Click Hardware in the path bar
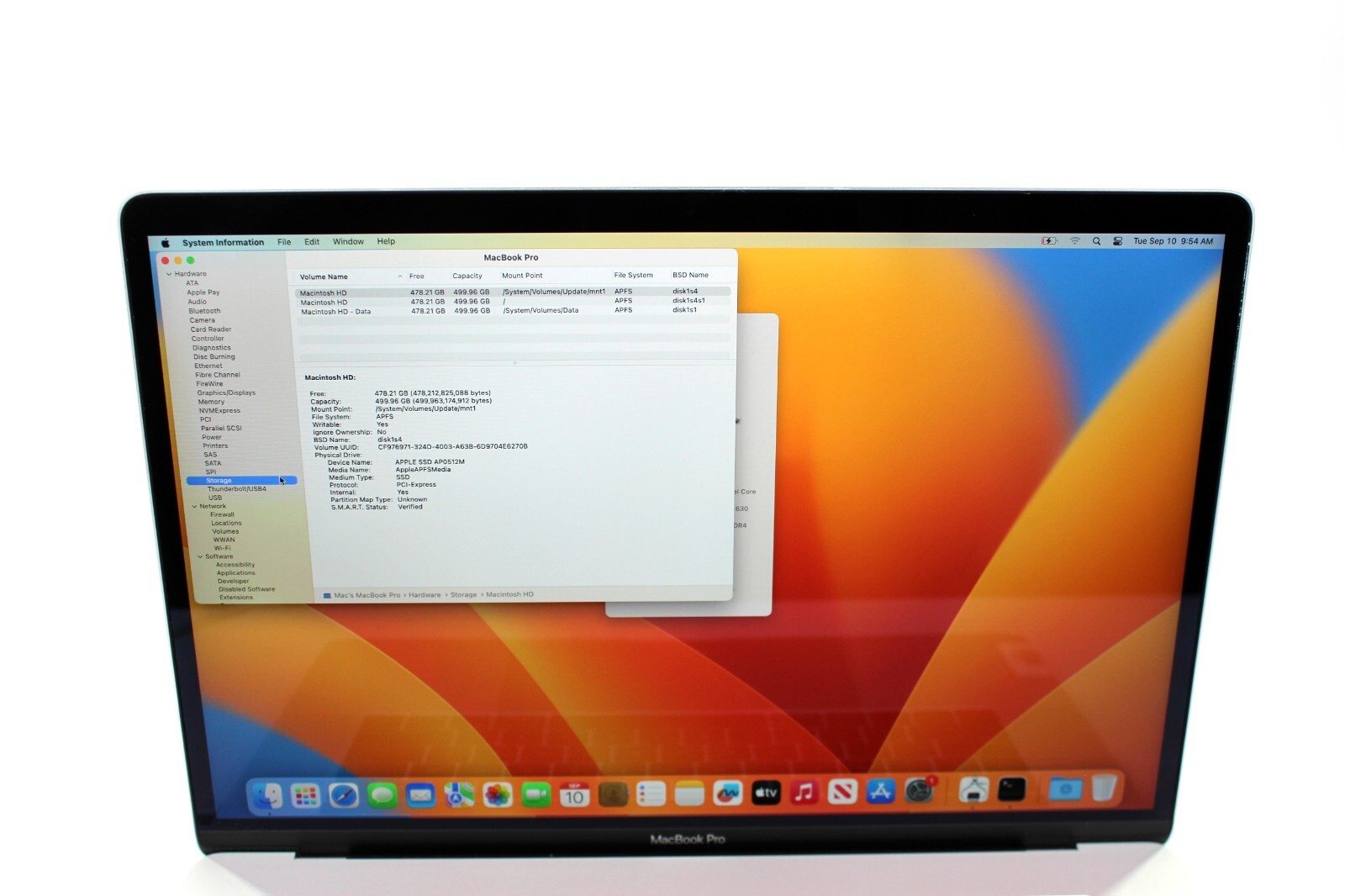Image resolution: width=1345 pixels, height=896 pixels. (425, 595)
